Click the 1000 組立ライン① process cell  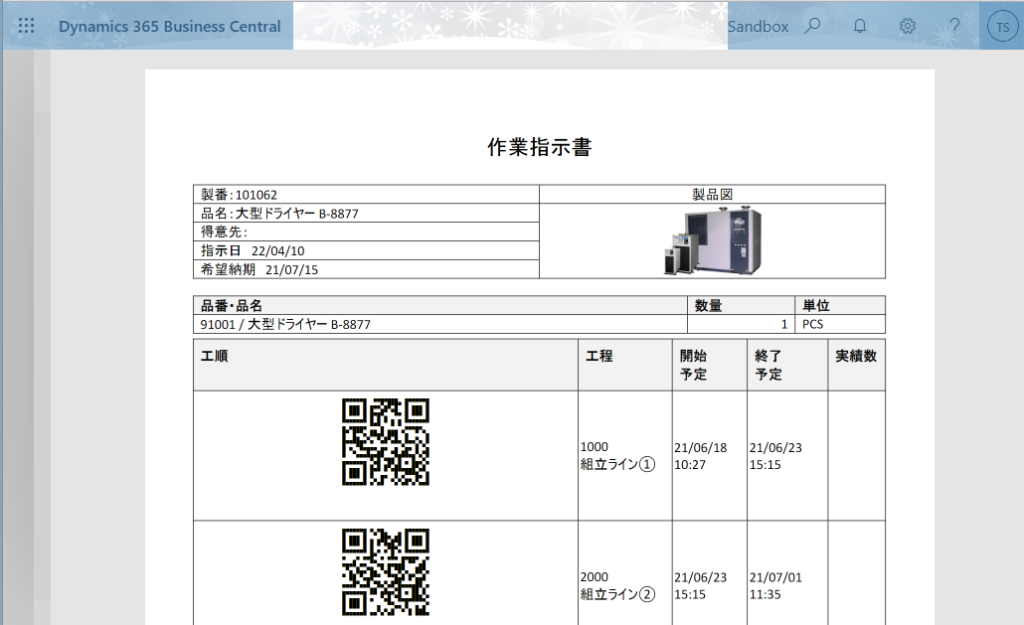pos(625,455)
